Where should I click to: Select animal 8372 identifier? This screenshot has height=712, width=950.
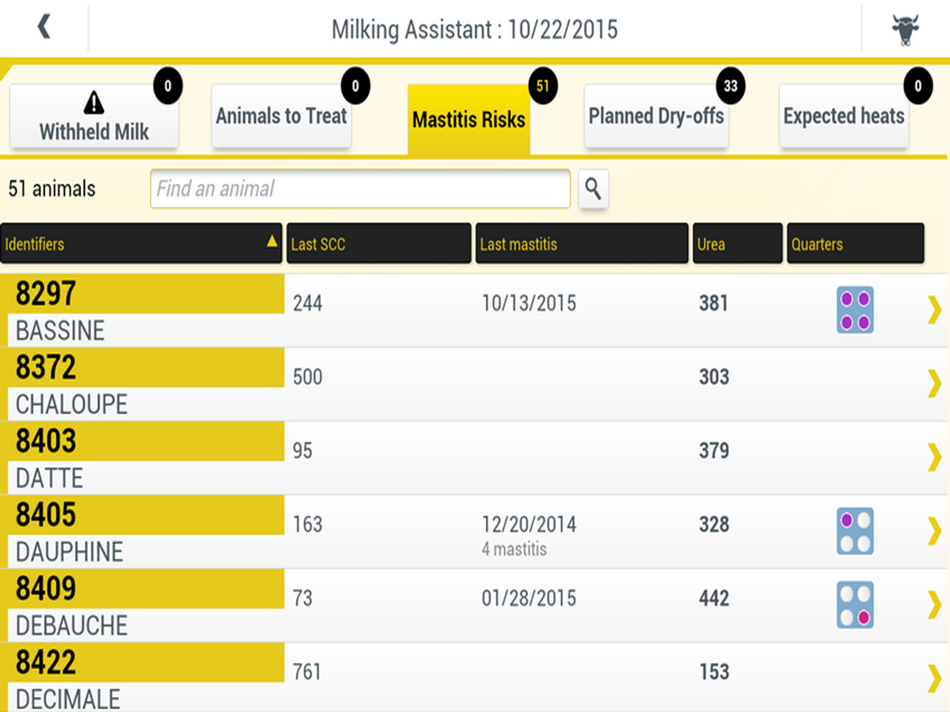pyautogui.click(x=46, y=367)
